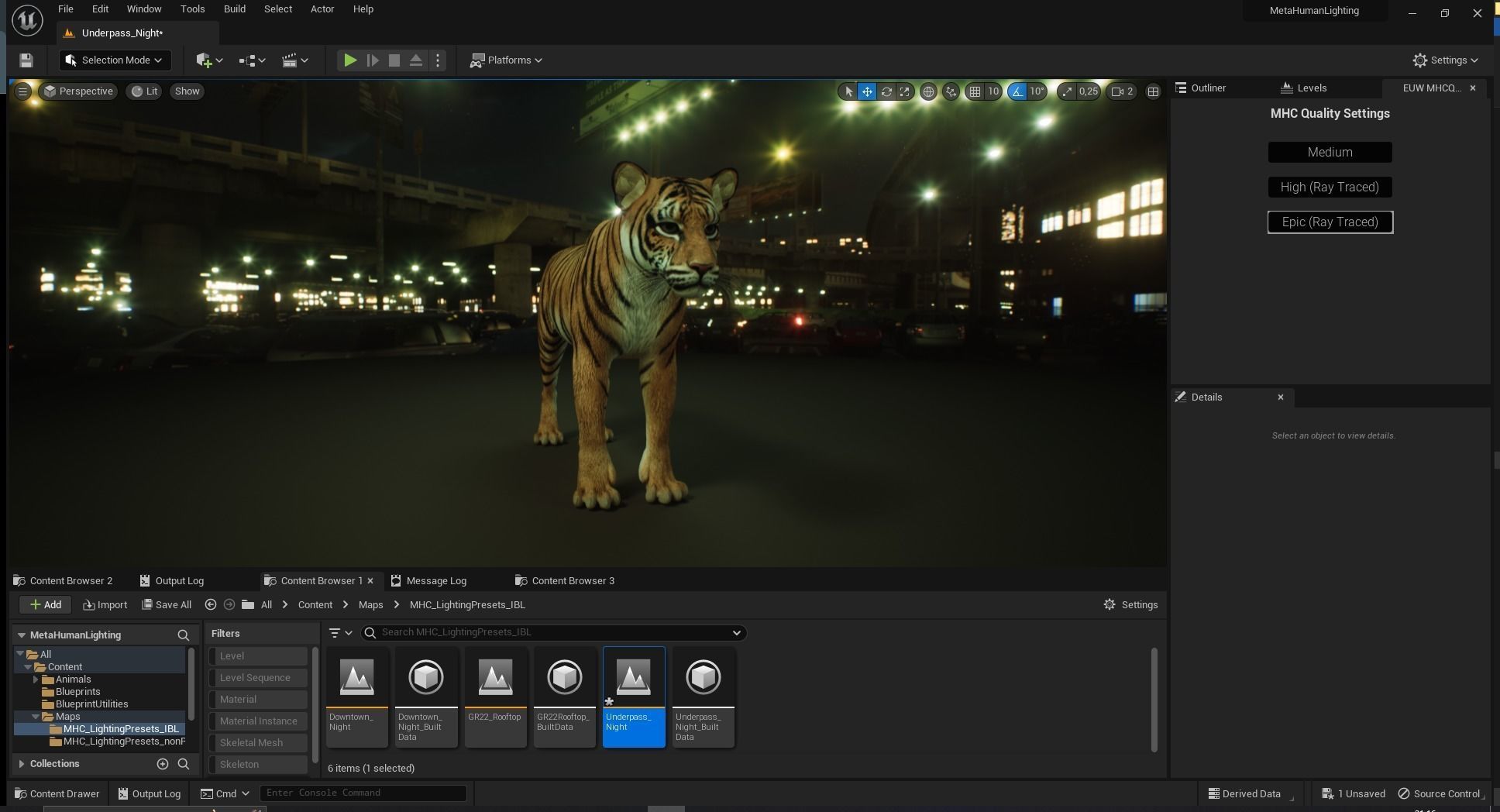Image resolution: width=1500 pixels, height=812 pixels.
Task: Click Import in Content Browser
Action: 105,605
